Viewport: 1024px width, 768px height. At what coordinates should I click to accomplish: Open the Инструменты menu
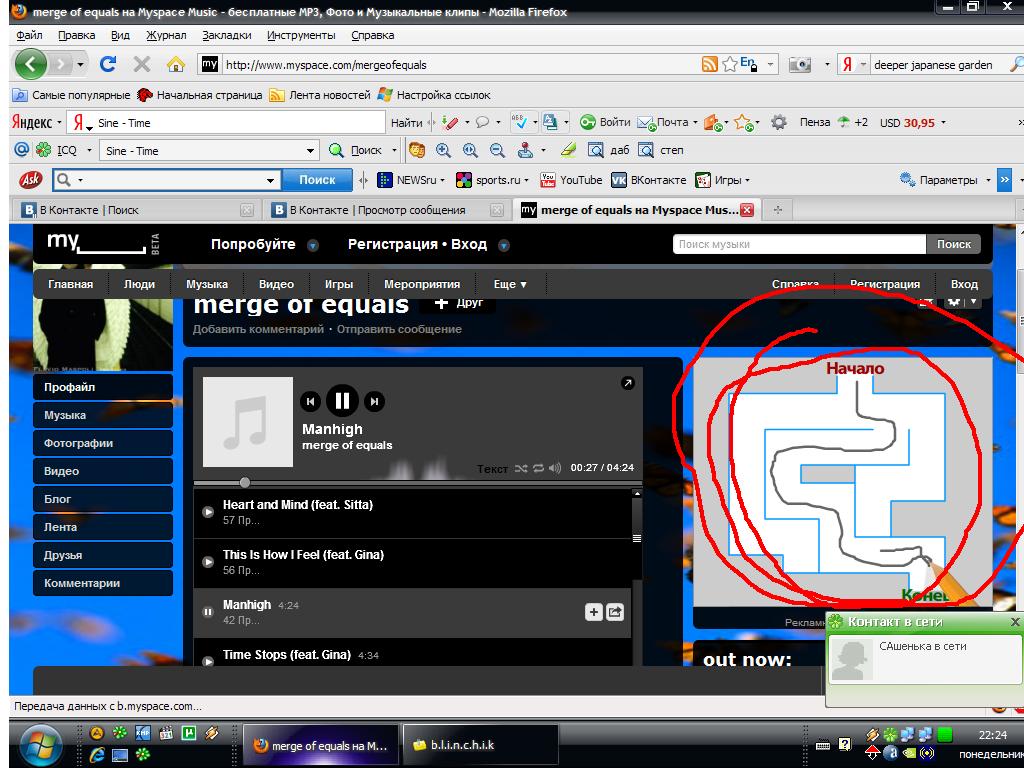pyautogui.click(x=301, y=35)
